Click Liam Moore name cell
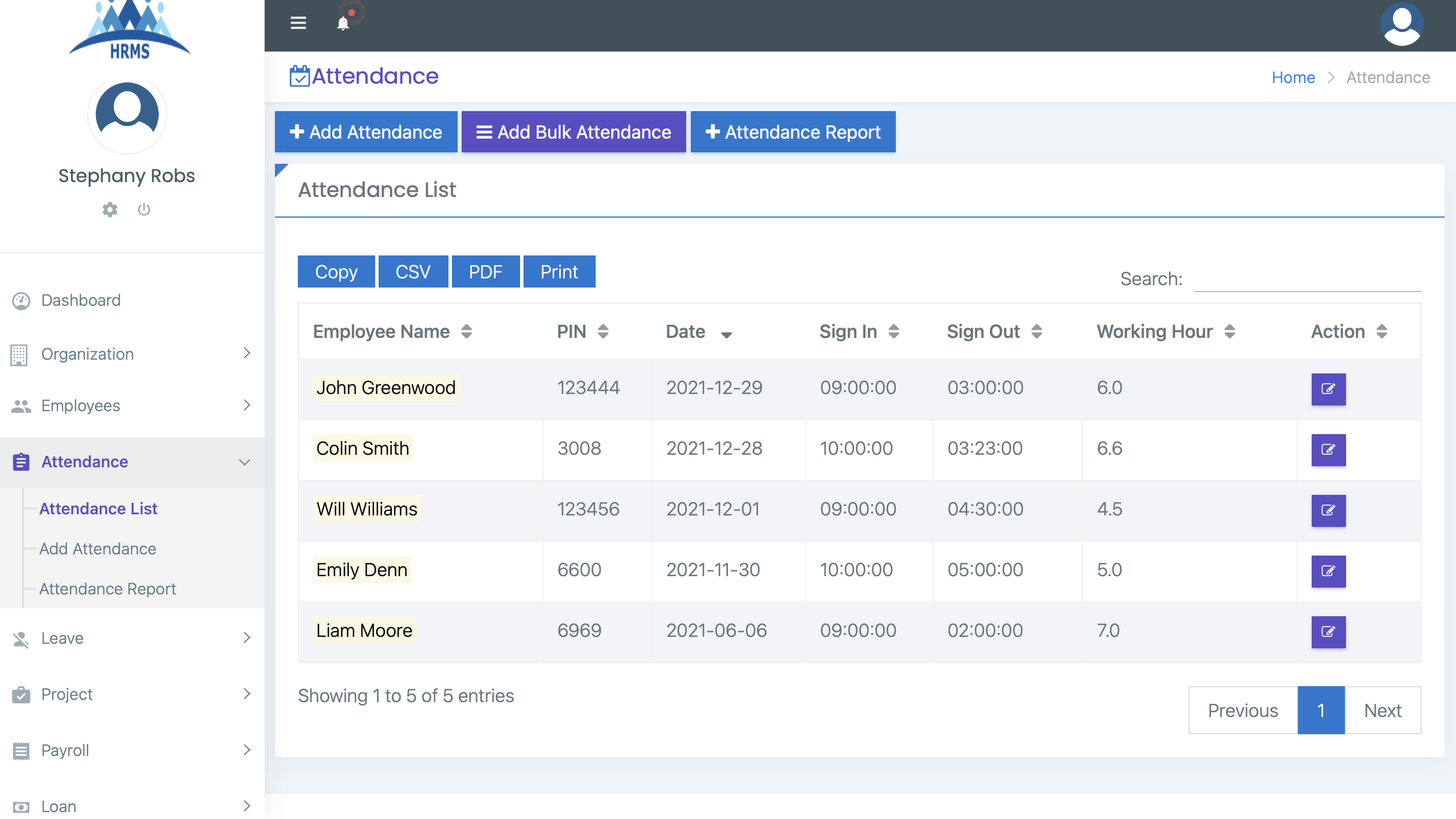 click(364, 631)
